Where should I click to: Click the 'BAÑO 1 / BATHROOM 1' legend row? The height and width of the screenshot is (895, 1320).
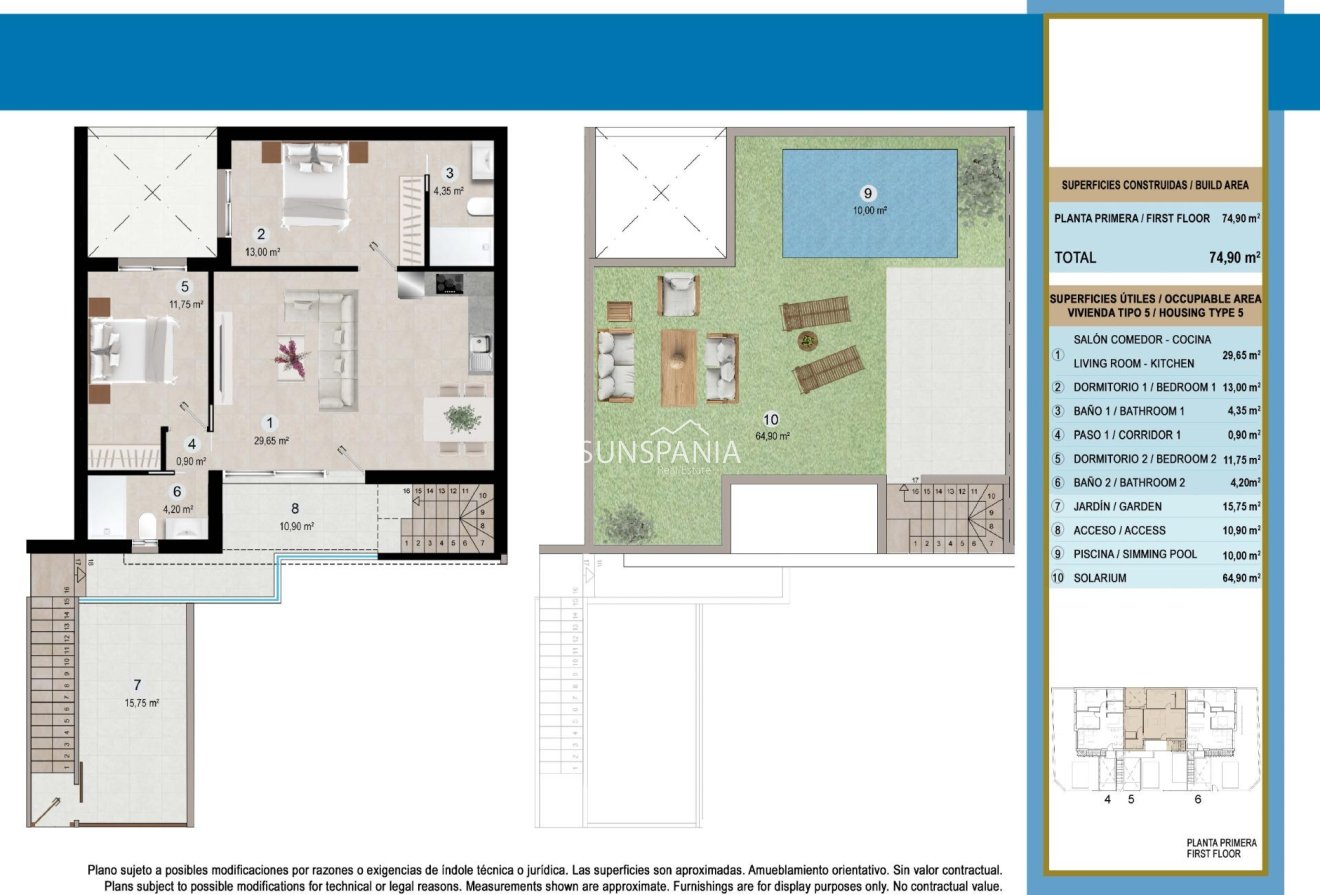pyautogui.click(x=1155, y=410)
